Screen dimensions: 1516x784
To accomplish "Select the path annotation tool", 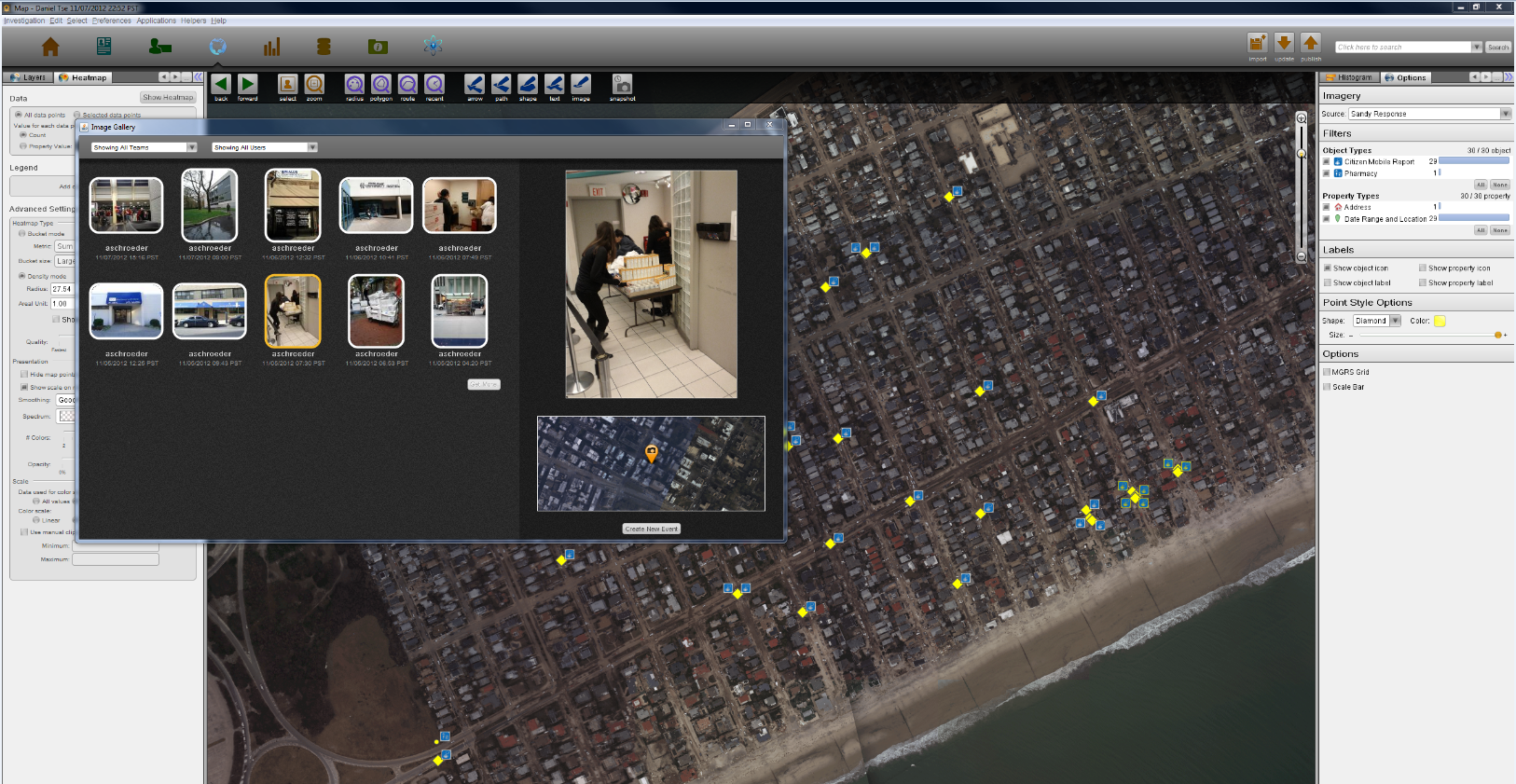I will pyautogui.click(x=502, y=84).
